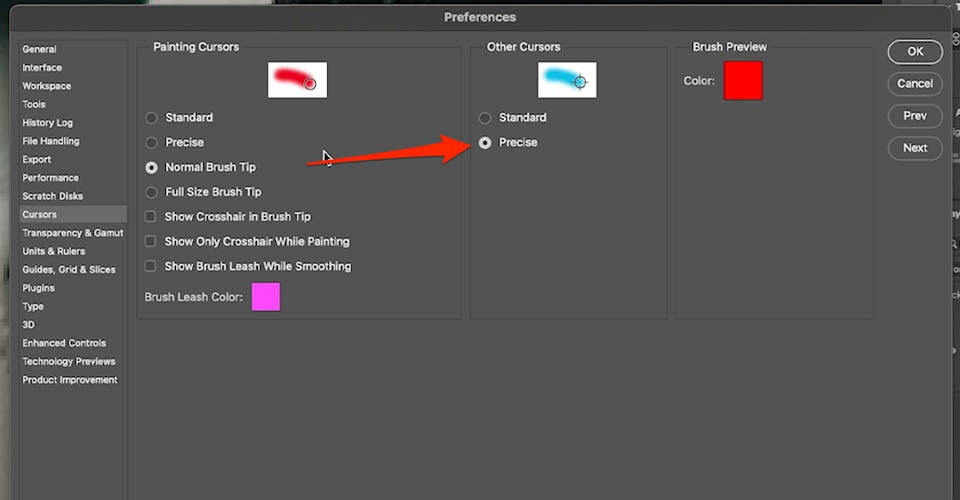Open the Interface preferences category
960x500 pixels.
(42, 67)
